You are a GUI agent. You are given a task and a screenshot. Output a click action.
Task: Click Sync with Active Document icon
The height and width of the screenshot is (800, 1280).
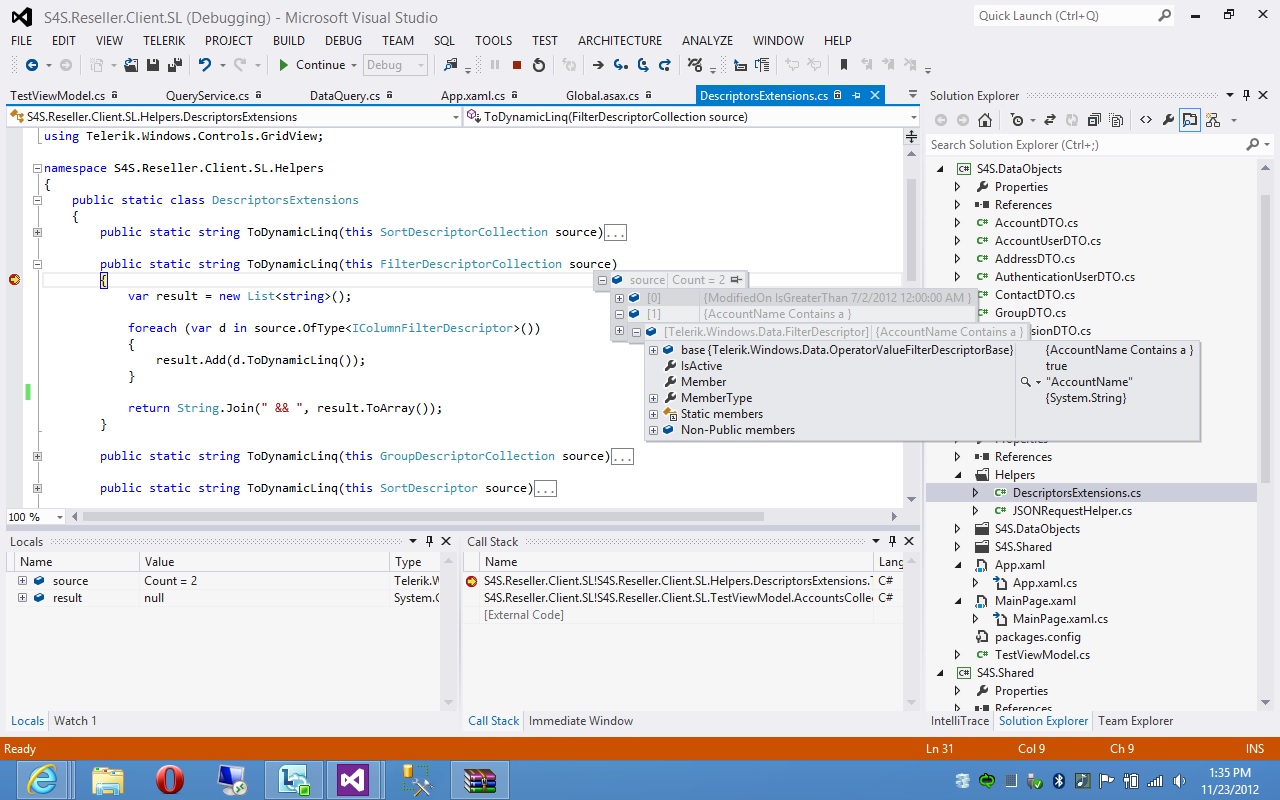[x=1049, y=120]
